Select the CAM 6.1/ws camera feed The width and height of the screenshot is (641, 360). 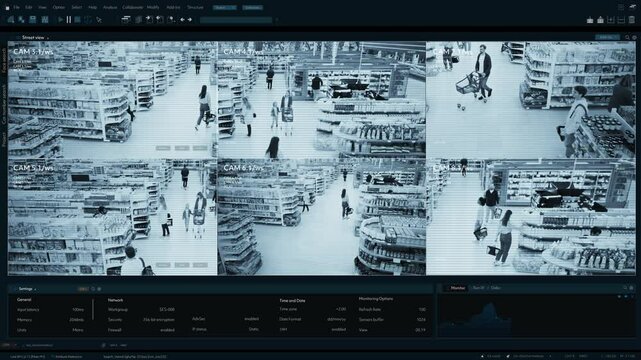point(322,217)
